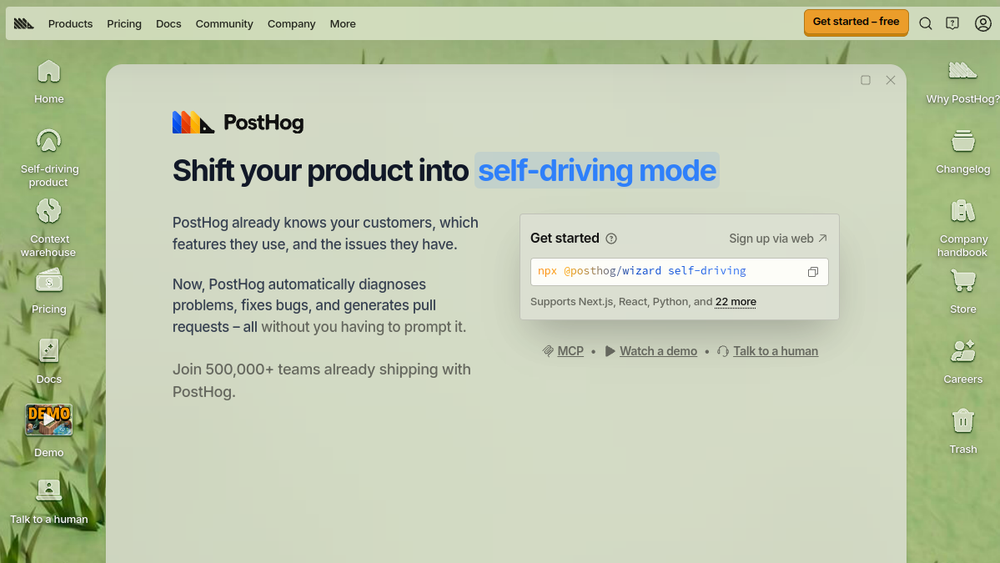The width and height of the screenshot is (1000, 563).
Task: Open the MCP link
Action: pos(563,351)
